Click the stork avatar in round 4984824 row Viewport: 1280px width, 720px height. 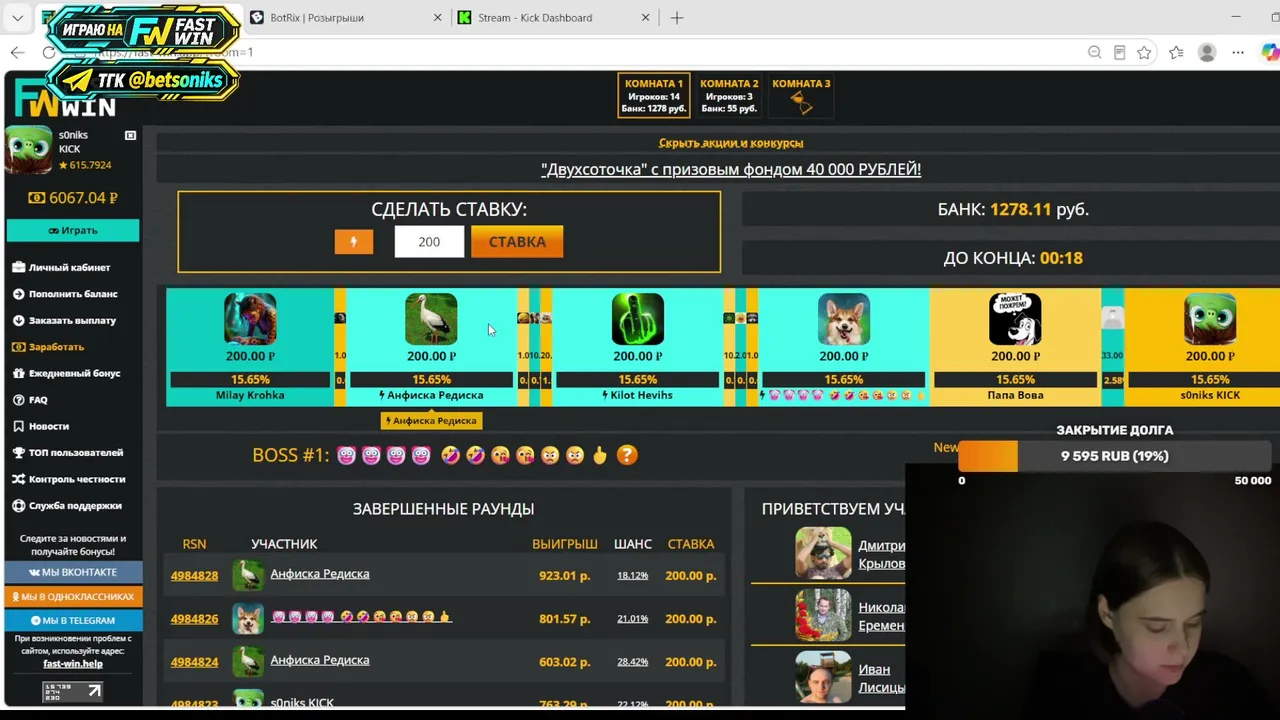248,661
